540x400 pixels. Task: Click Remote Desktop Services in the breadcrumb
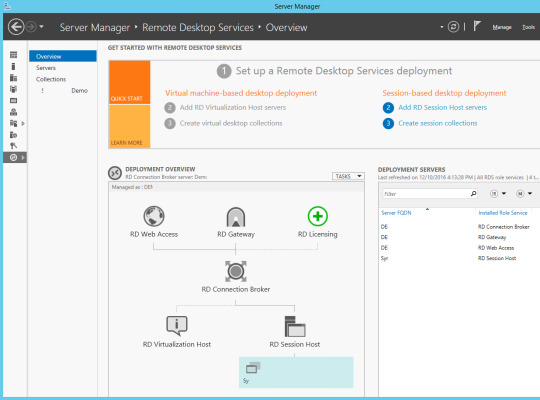click(198, 28)
